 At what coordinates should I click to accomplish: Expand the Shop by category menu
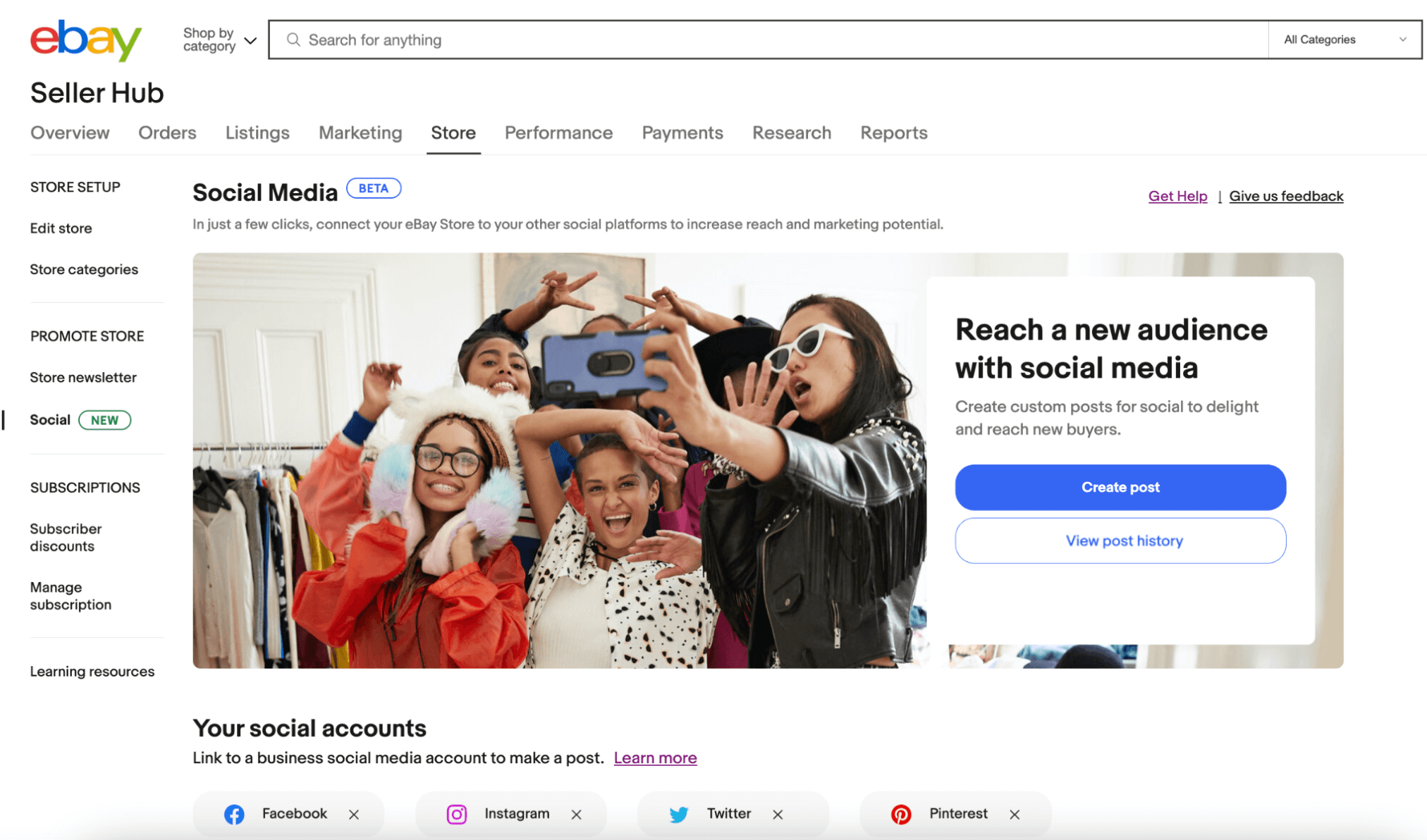pyautogui.click(x=219, y=39)
